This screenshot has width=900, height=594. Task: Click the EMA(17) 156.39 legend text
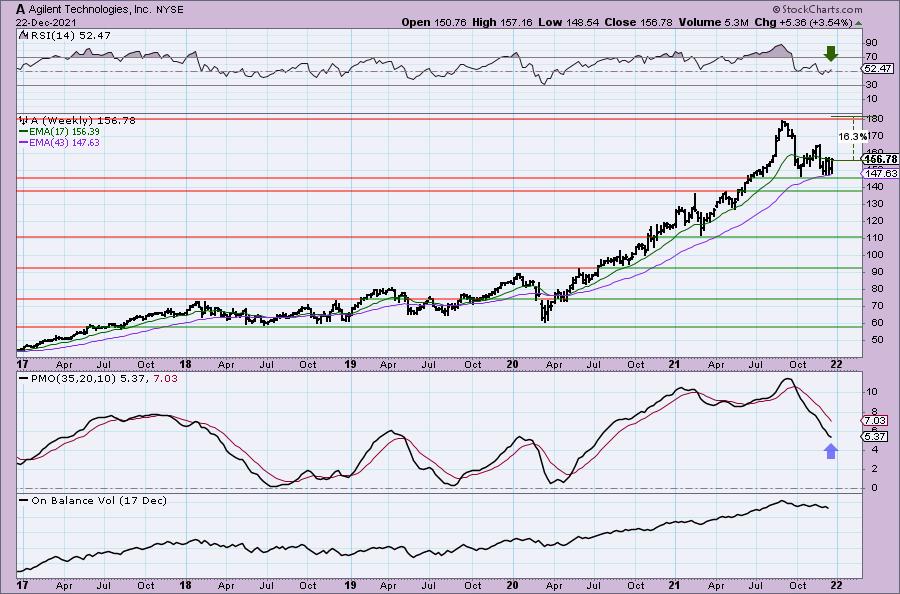pyautogui.click(x=64, y=131)
